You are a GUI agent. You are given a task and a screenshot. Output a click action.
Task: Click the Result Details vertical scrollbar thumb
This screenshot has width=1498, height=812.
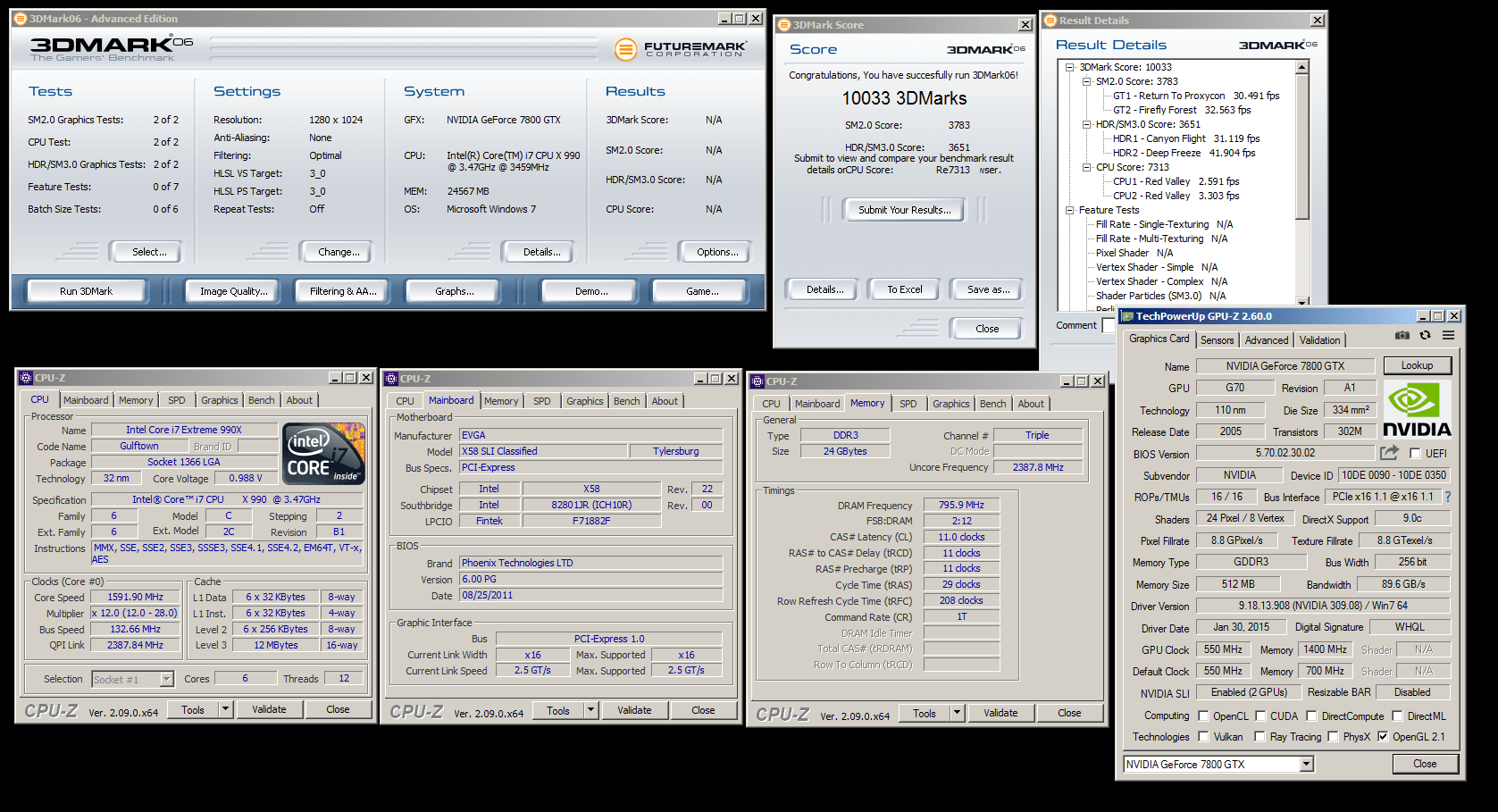(1301, 146)
